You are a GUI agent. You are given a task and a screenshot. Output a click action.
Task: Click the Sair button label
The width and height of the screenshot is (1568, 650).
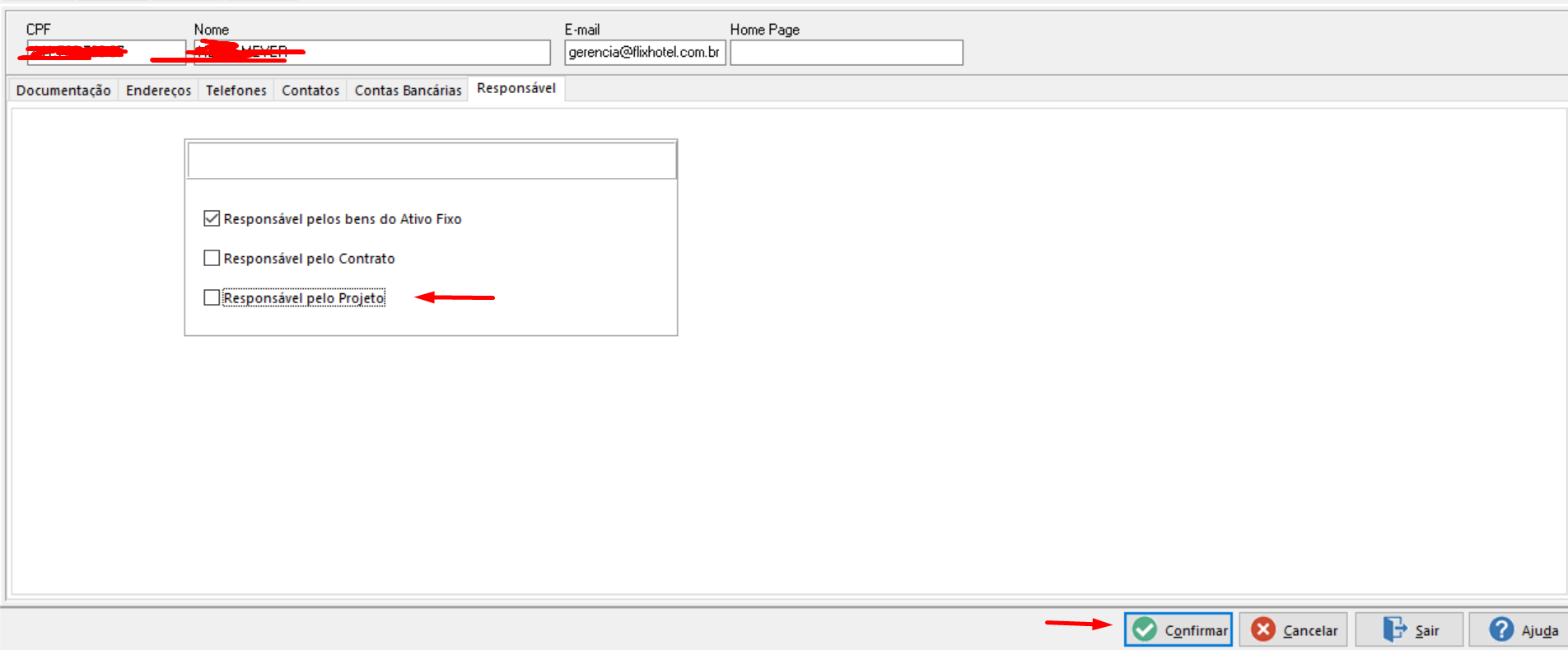pyautogui.click(x=1427, y=630)
